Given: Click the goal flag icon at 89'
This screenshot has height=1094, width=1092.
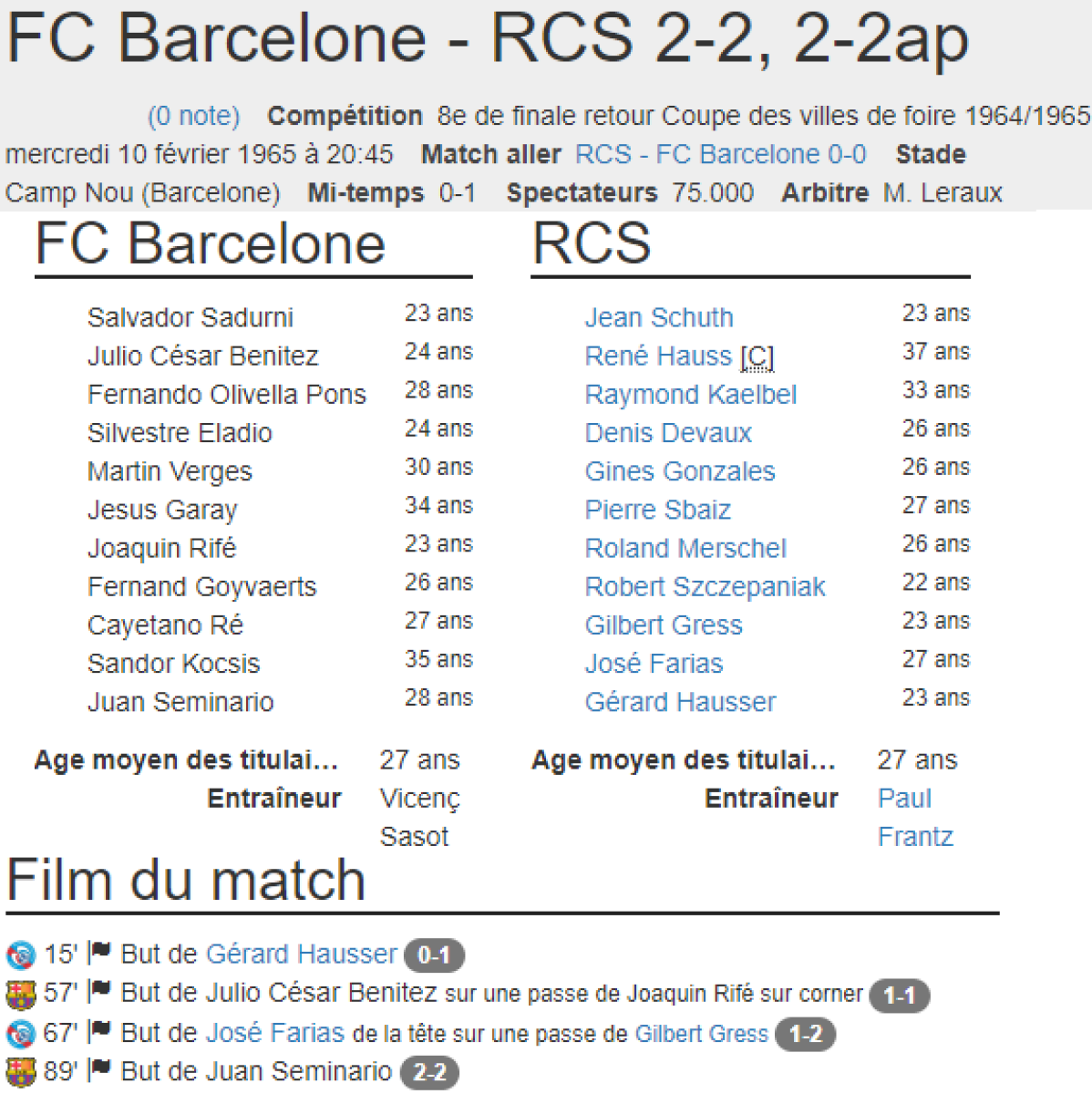Looking at the screenshot, I should click(x=100, y=1069).
